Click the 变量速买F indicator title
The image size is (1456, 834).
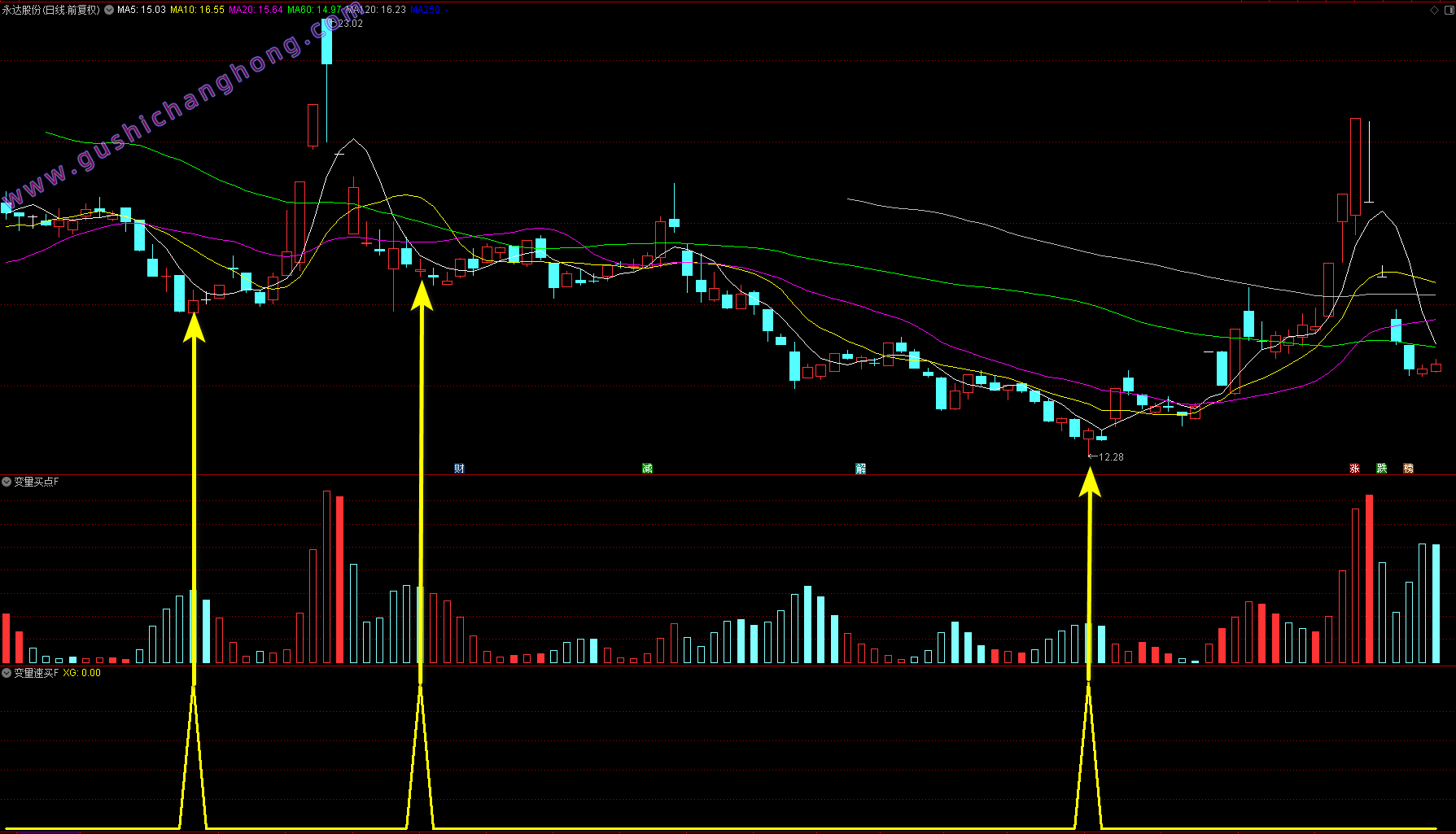coord(37,673)
